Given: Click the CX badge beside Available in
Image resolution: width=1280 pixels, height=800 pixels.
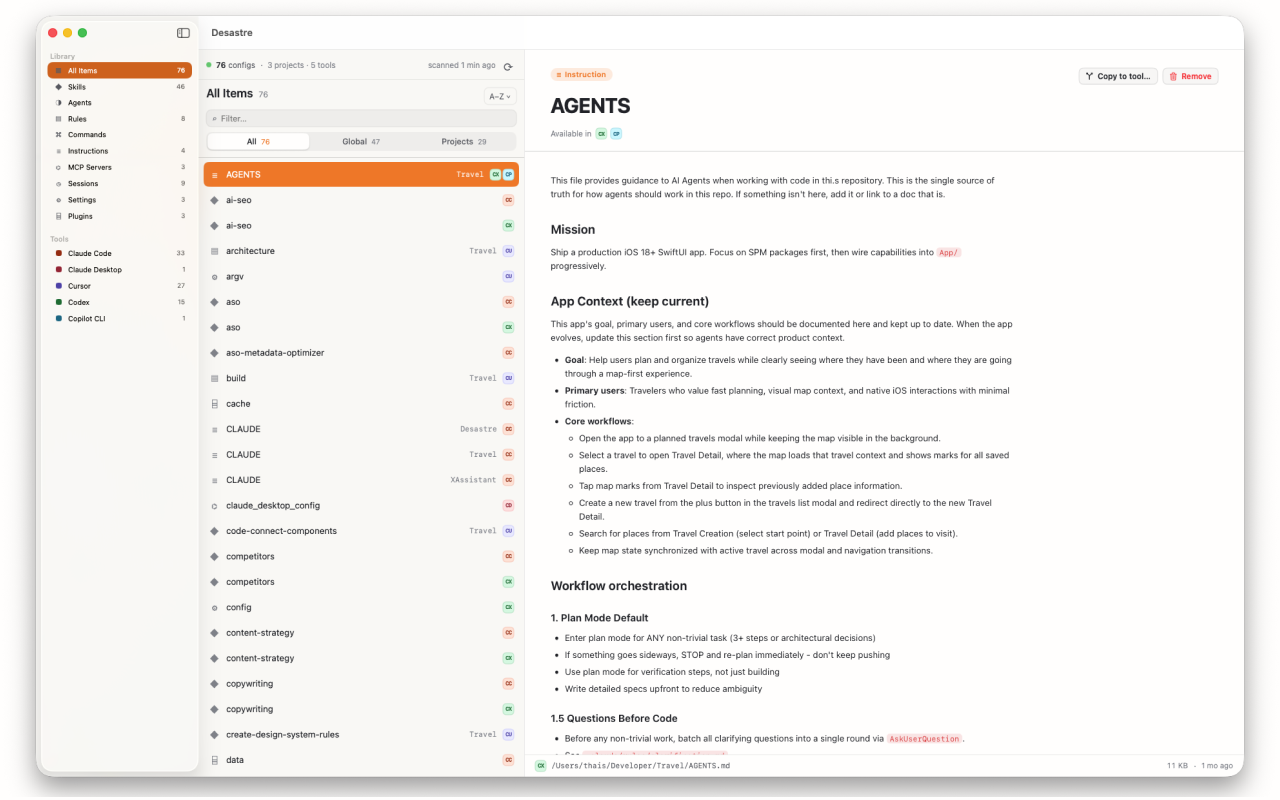Looking at the screenshot, I should [601, 133].
